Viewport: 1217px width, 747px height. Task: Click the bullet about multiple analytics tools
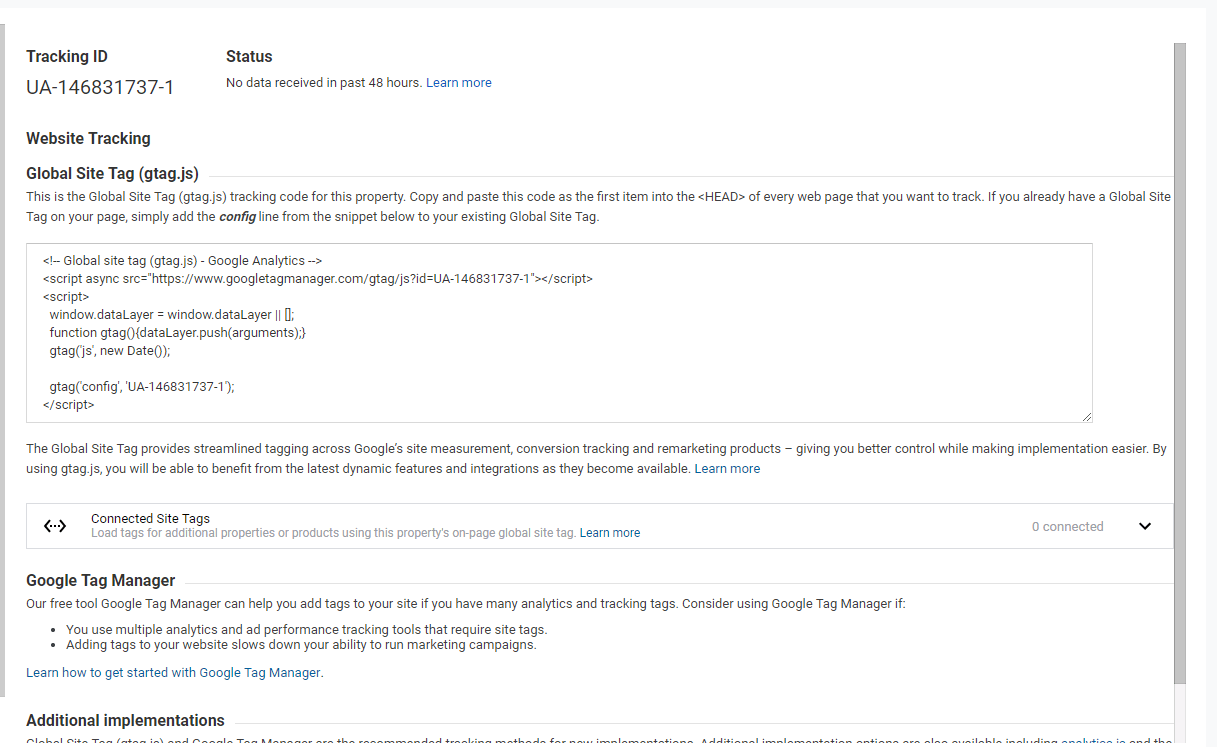(307, 630)
